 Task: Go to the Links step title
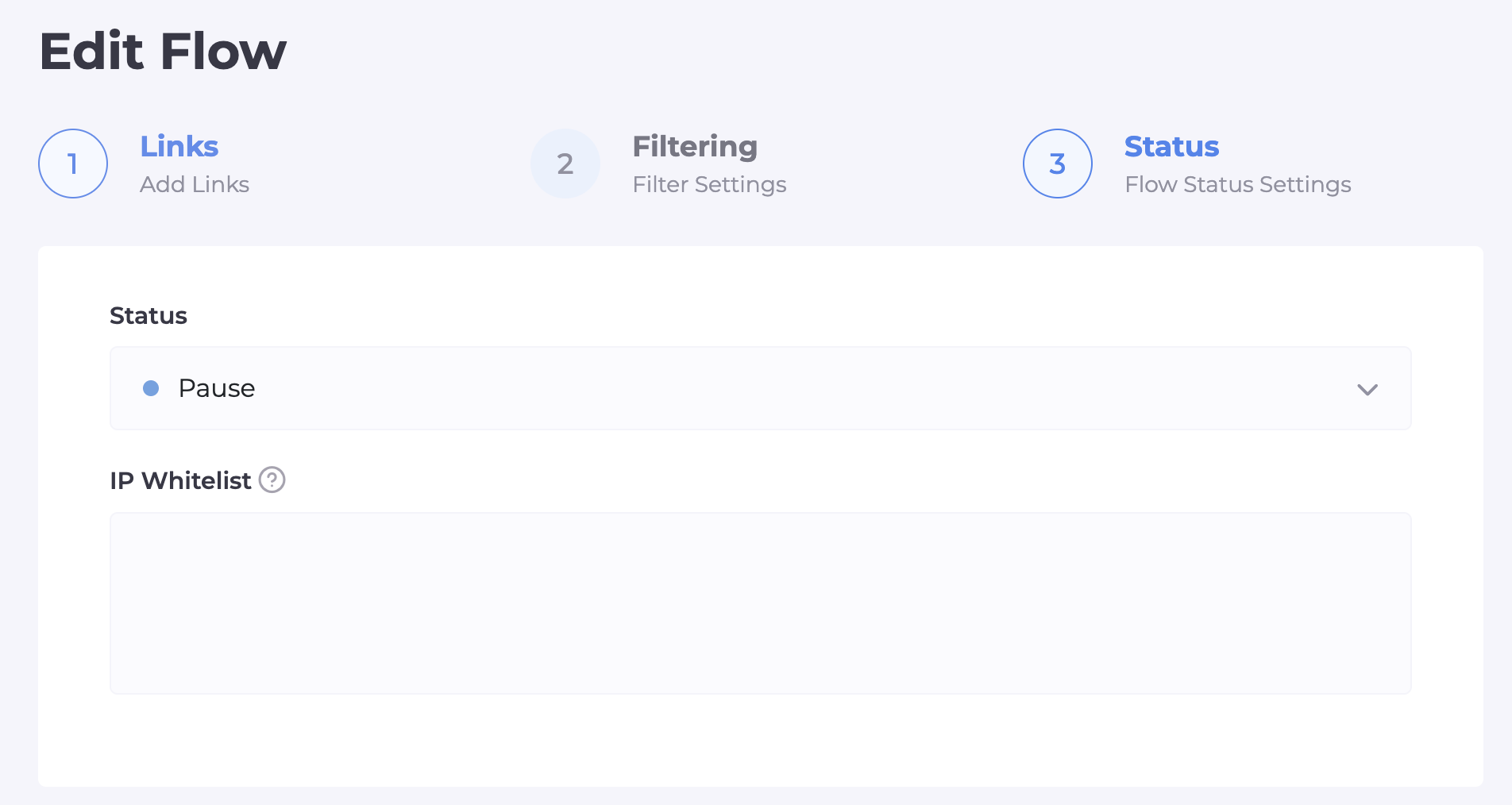[179, 147]
